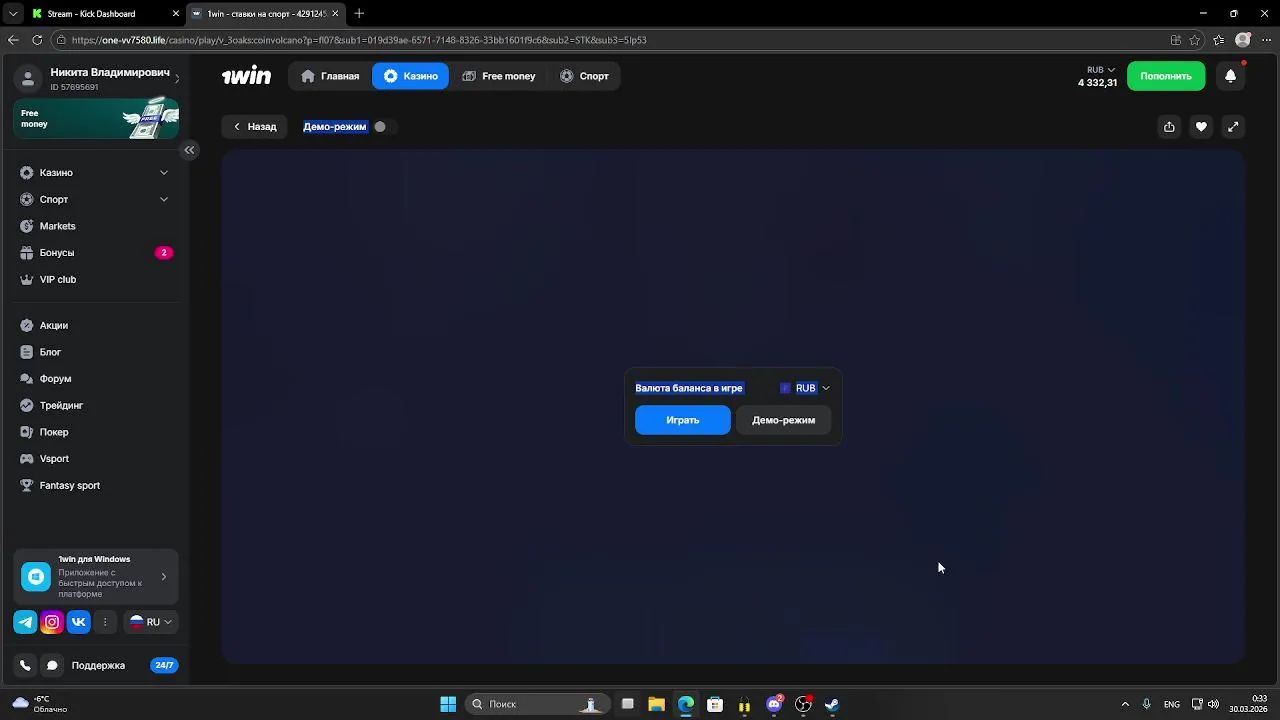This screenshot has width=1280, height=720.
Task: Open the RUB game currency dropdown
Action: tap(805, 388)
